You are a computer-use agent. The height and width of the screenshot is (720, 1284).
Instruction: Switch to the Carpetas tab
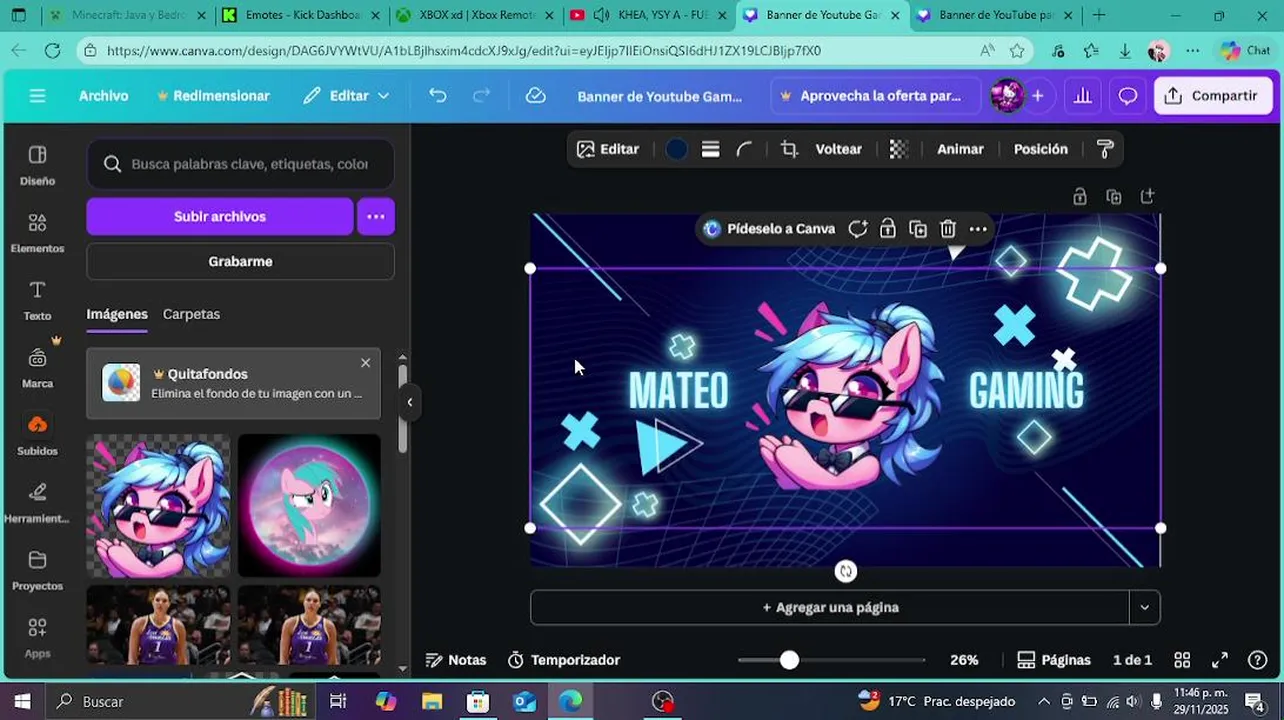click(x=191, y=314)
